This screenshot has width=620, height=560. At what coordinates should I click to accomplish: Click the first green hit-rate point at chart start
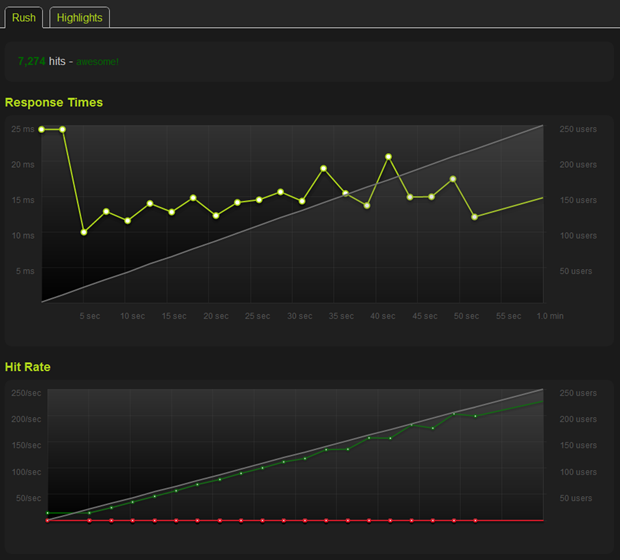click(47, 513)
